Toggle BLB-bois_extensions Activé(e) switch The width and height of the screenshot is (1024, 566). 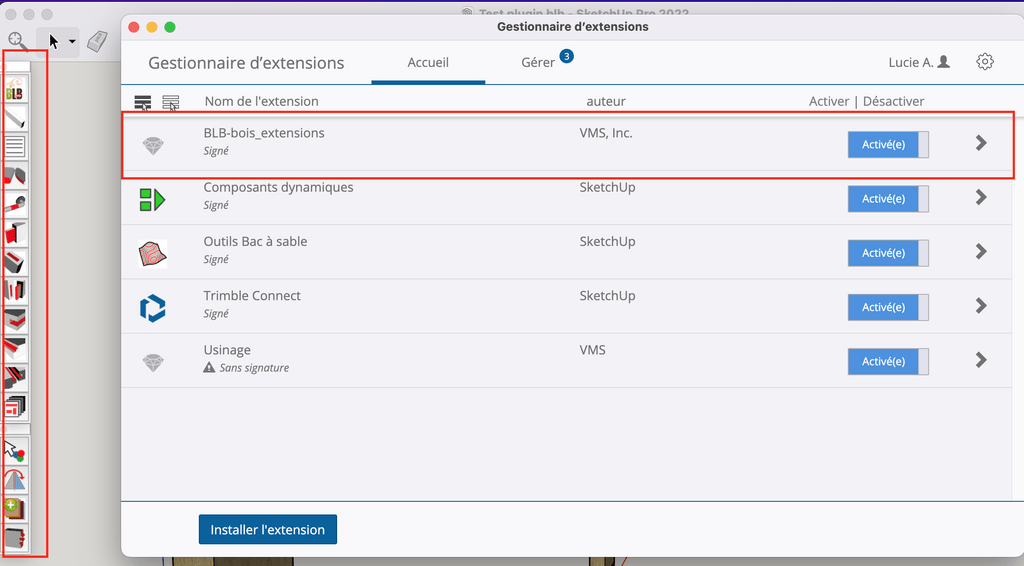coord(888,145)
